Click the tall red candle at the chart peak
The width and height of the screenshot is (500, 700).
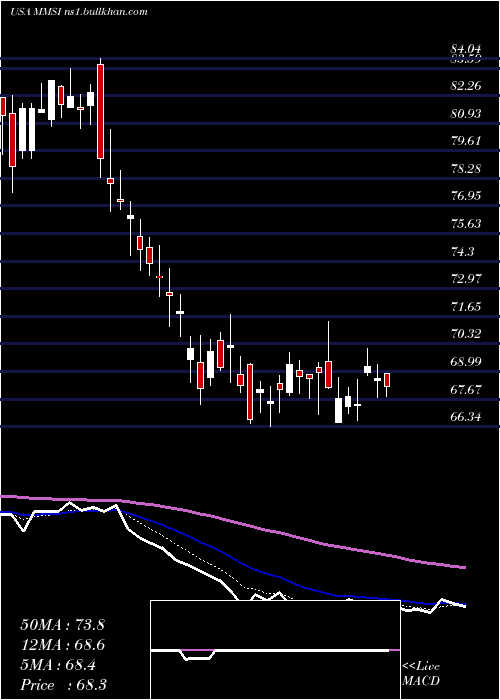point(100,111)
